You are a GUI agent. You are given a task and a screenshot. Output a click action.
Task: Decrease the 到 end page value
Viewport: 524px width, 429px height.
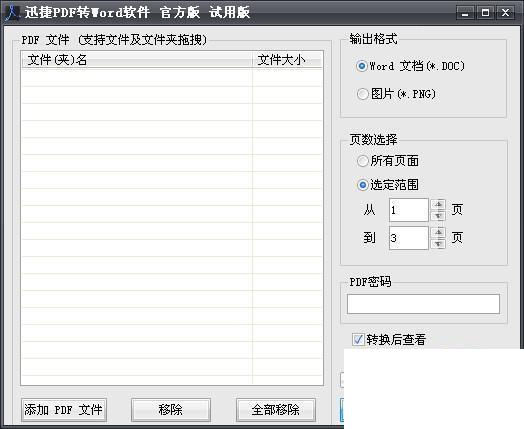click(438, 244)
